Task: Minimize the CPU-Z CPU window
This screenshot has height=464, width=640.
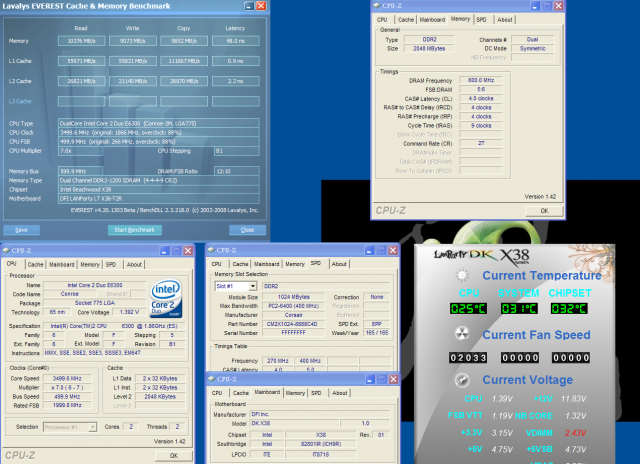Action: click(x=164, y=251)
